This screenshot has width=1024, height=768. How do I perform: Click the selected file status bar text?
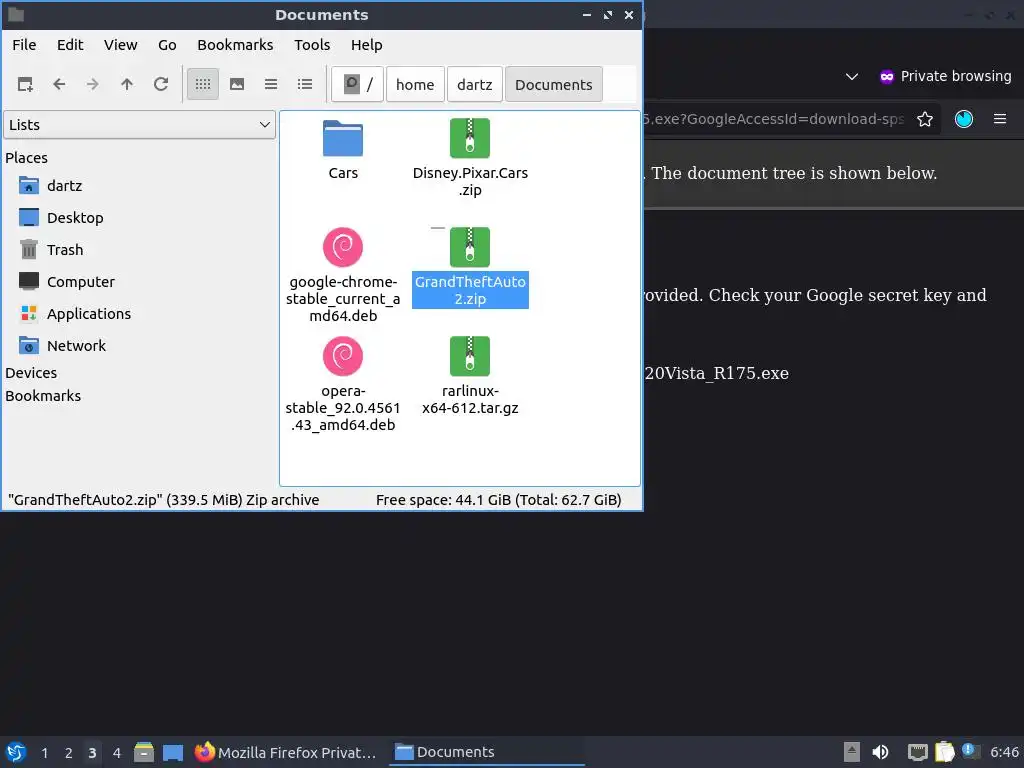click(x=163, y=500)
